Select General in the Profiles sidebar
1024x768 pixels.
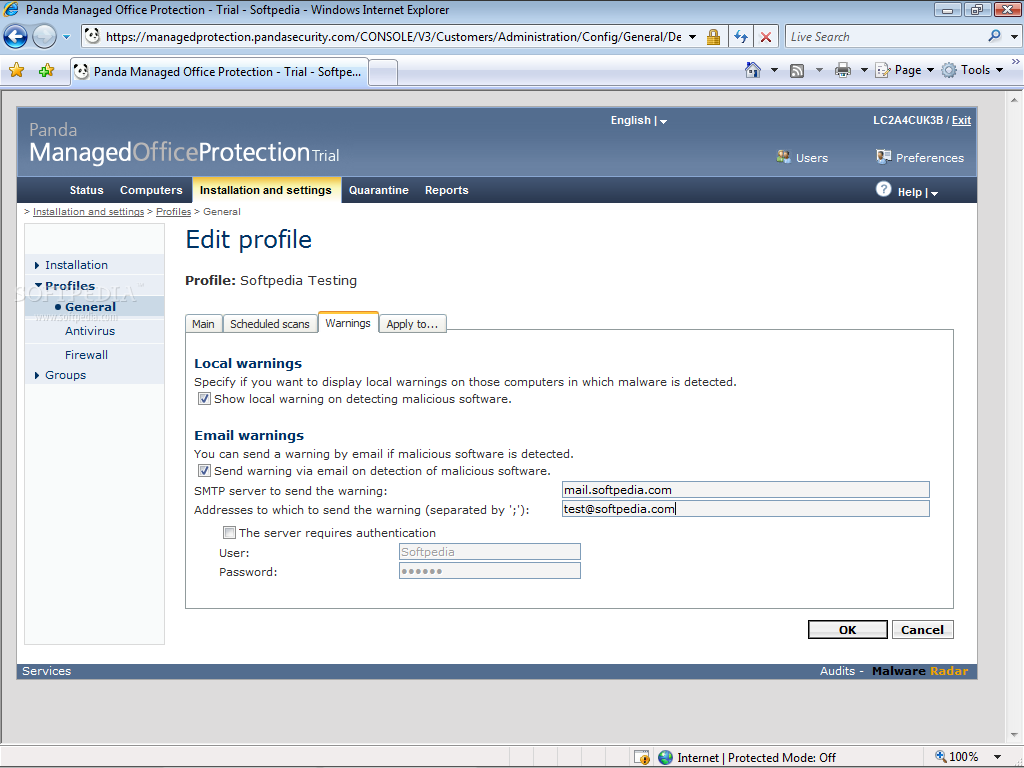click(x=90, y=306)
